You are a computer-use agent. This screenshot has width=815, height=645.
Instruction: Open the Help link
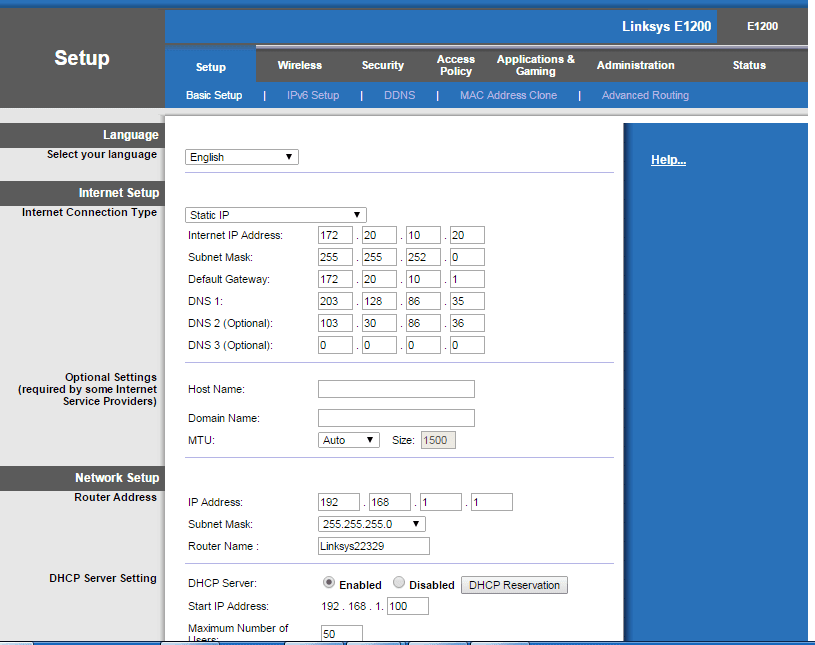click(668, 160)
